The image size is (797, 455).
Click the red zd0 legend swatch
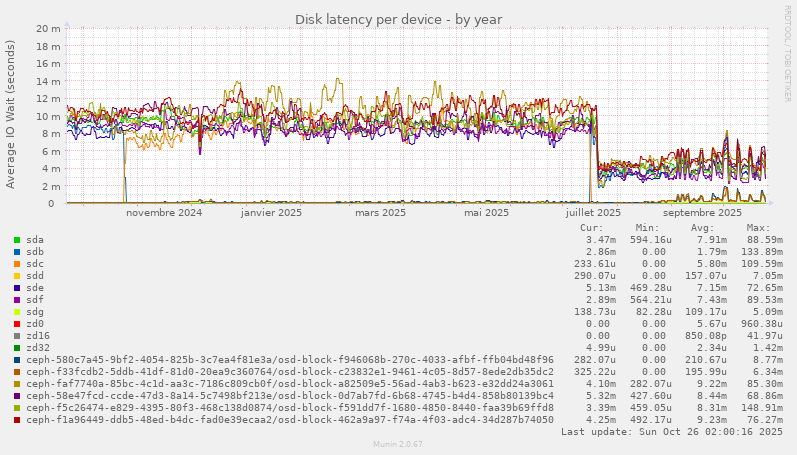[17, 324]
